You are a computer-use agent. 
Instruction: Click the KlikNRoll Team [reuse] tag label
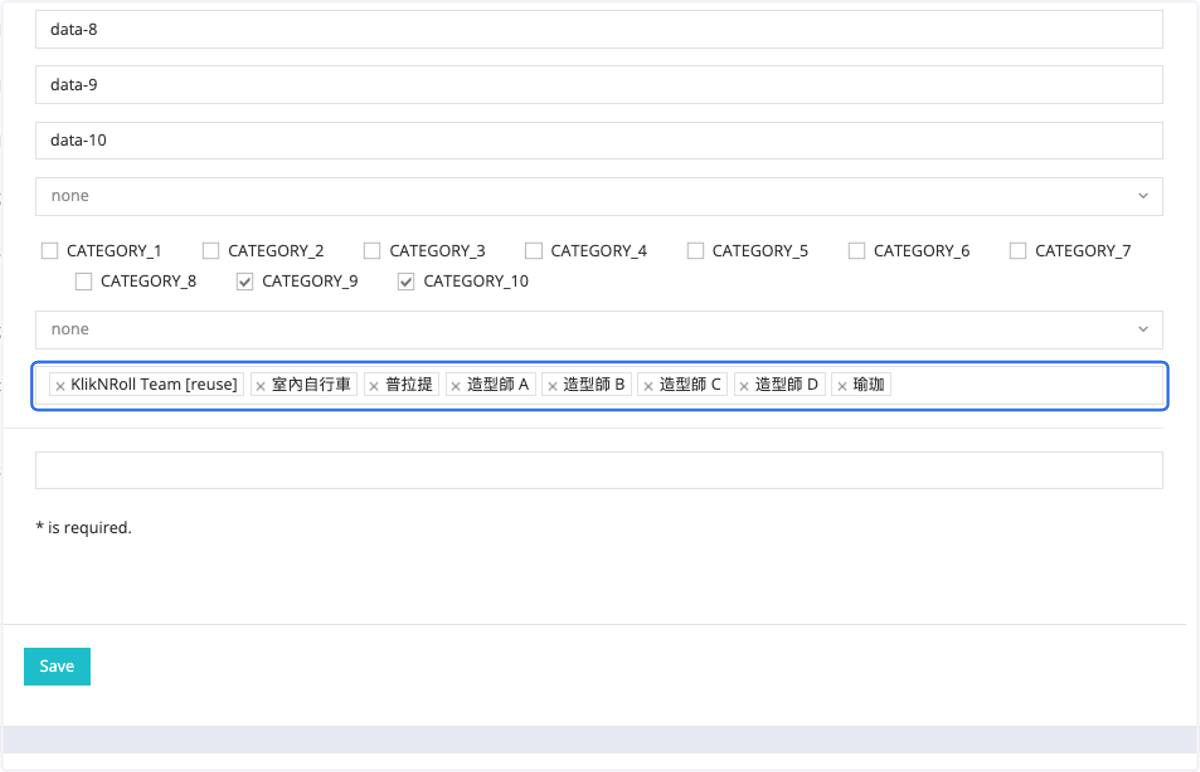coord(154,384)
